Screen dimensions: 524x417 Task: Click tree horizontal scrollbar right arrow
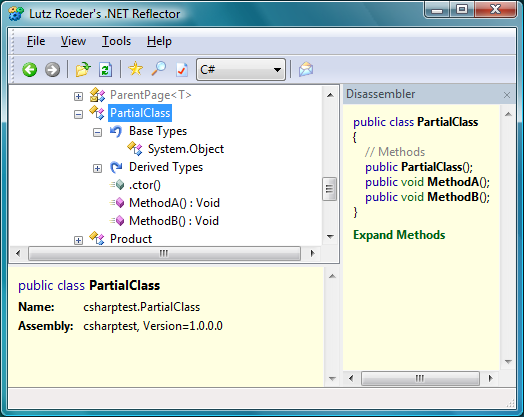coord(312,253)
